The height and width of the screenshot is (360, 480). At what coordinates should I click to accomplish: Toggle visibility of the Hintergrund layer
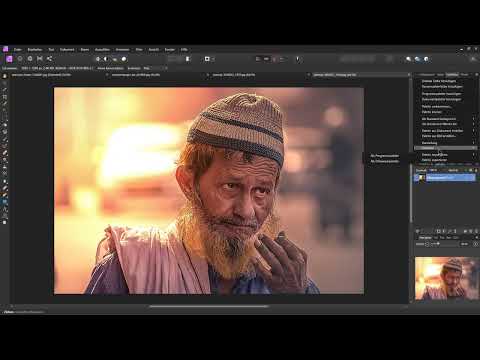point(416,178)
